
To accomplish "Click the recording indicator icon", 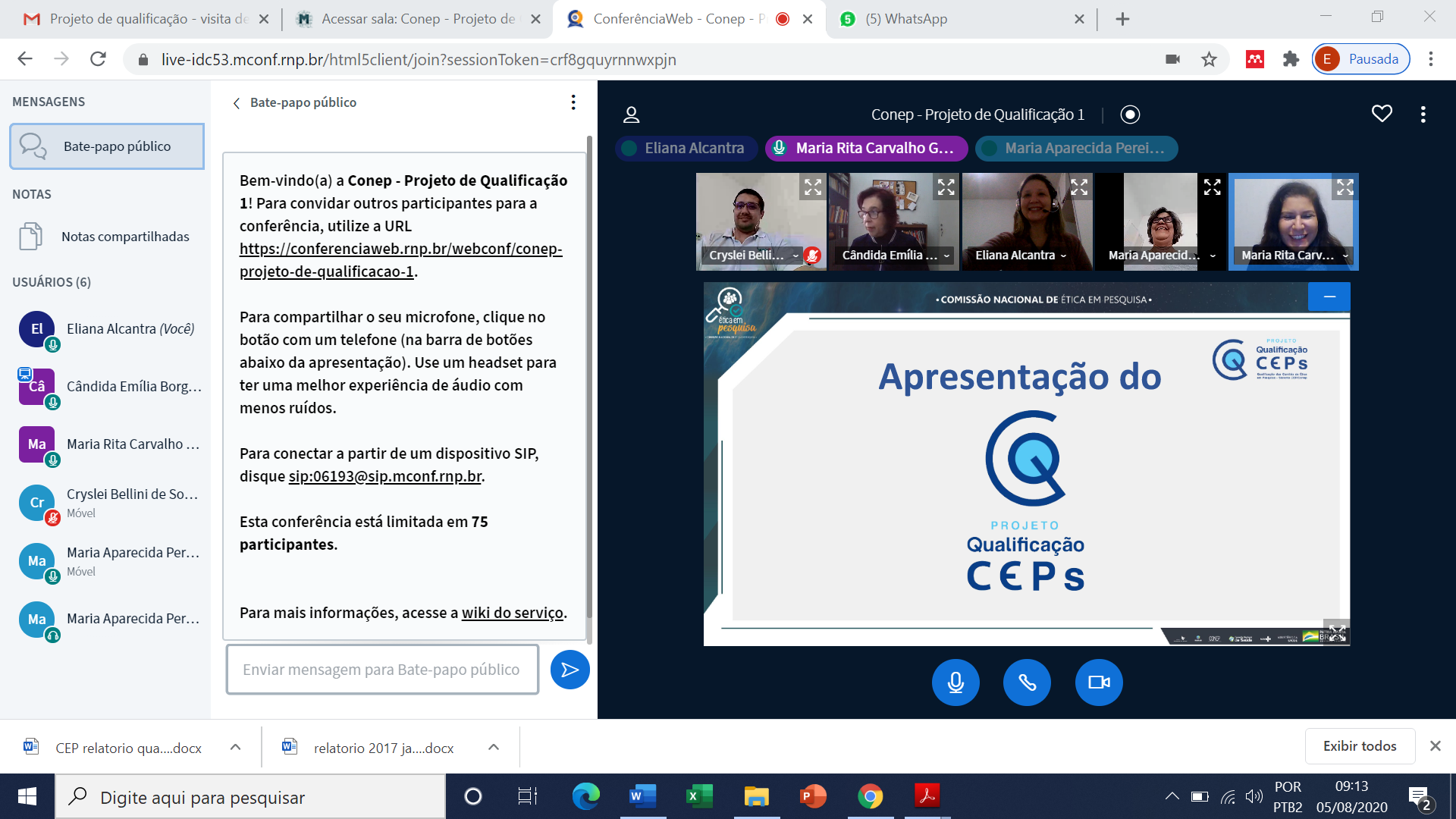I will pyautogui.click(x=1130, y=115).
